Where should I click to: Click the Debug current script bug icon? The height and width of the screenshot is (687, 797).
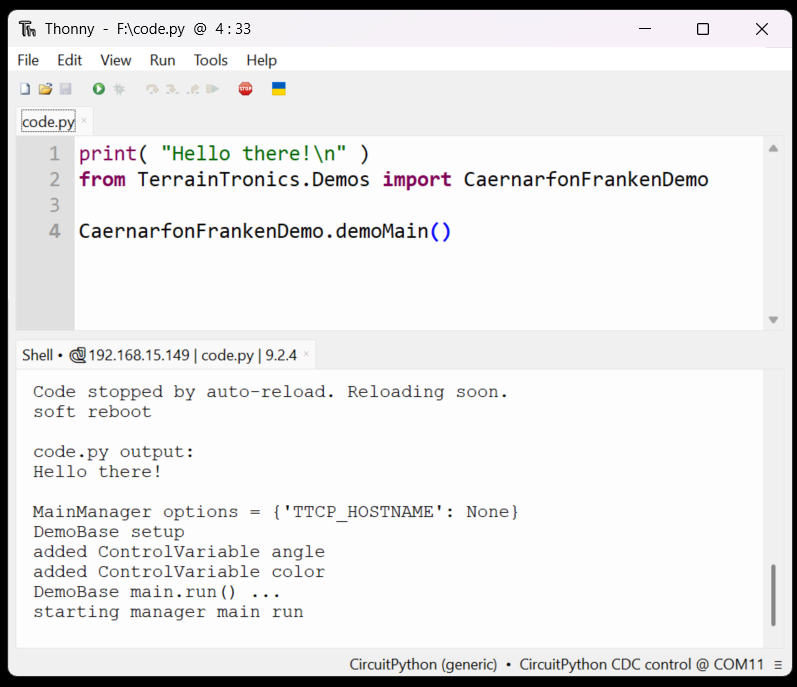pos(119,89)
